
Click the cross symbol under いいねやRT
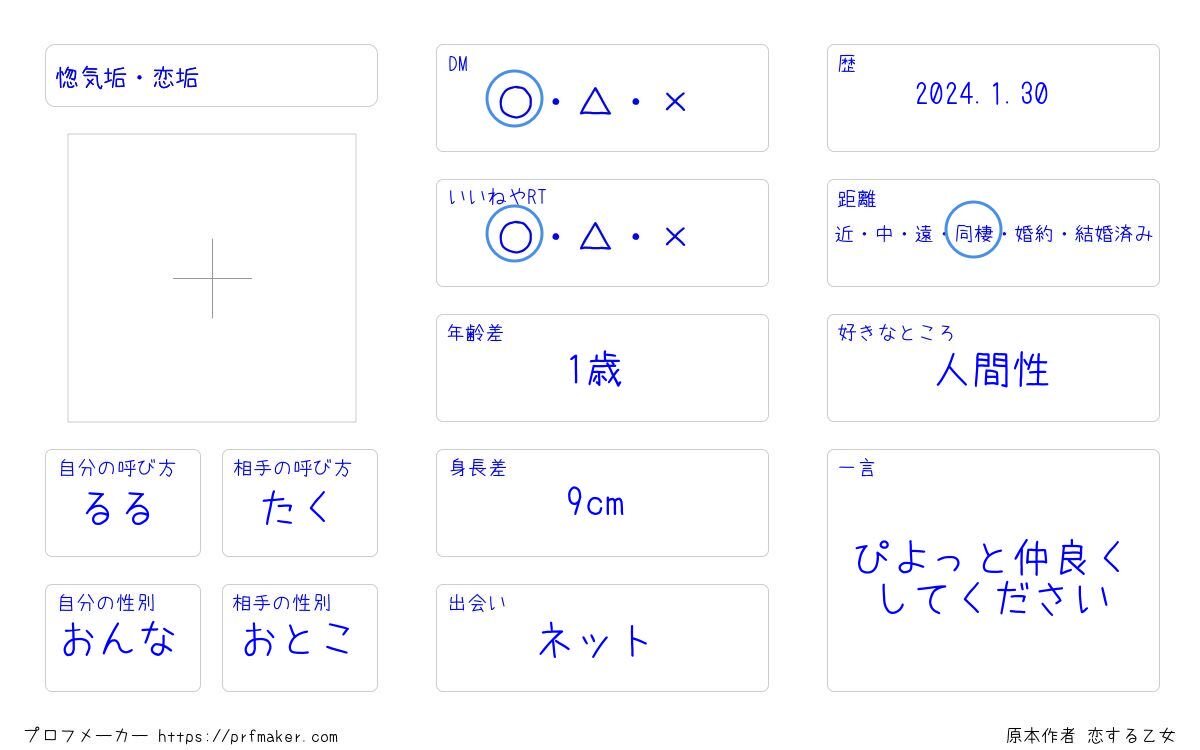click(x=675, y=236)
